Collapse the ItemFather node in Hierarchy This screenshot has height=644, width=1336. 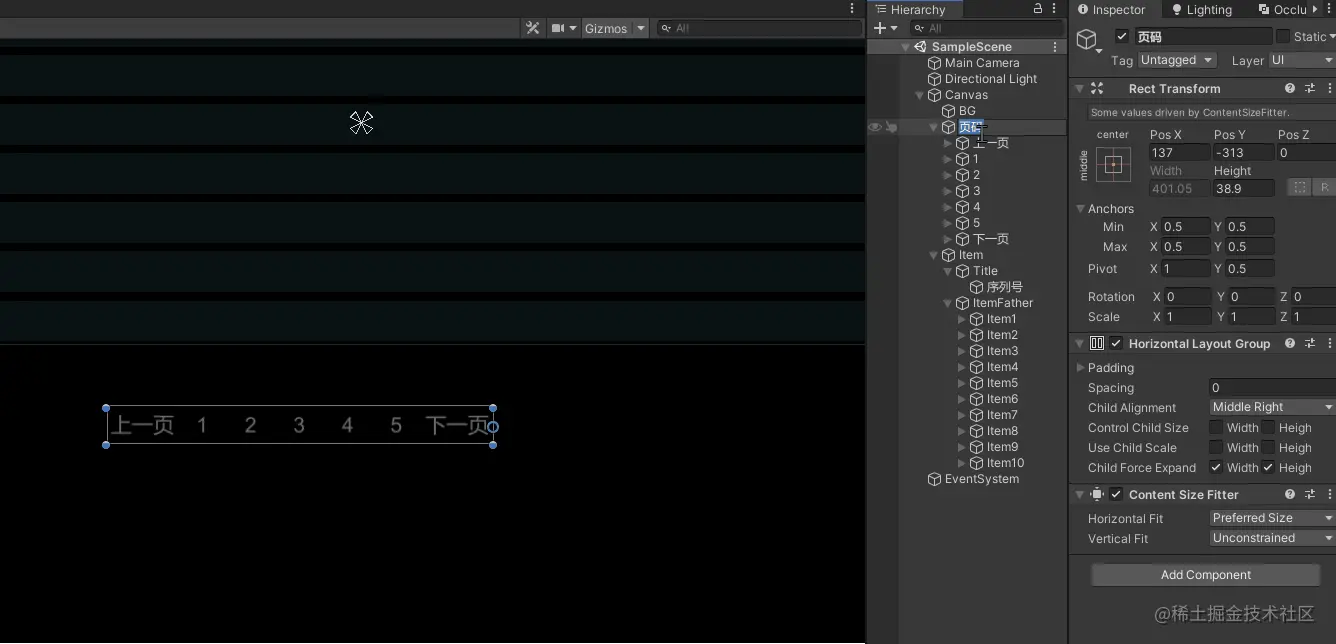click(x=948, y=303)
